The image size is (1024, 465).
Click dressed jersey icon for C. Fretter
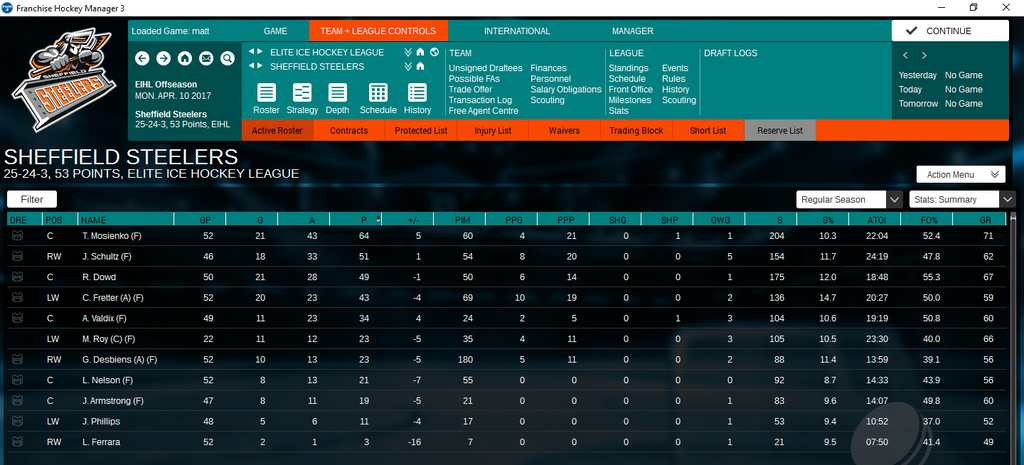[18, 298]
